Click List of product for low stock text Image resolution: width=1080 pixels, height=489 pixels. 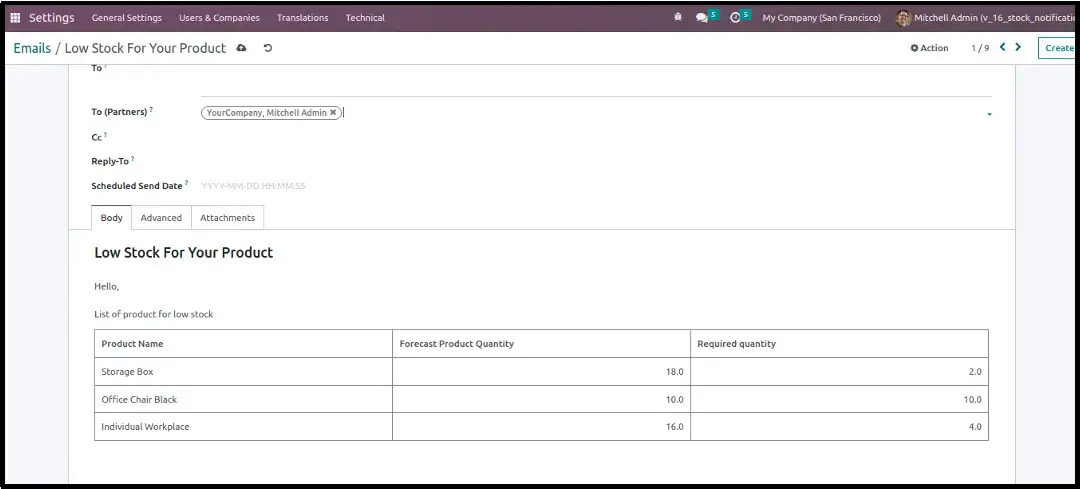(x=154, y=314)
